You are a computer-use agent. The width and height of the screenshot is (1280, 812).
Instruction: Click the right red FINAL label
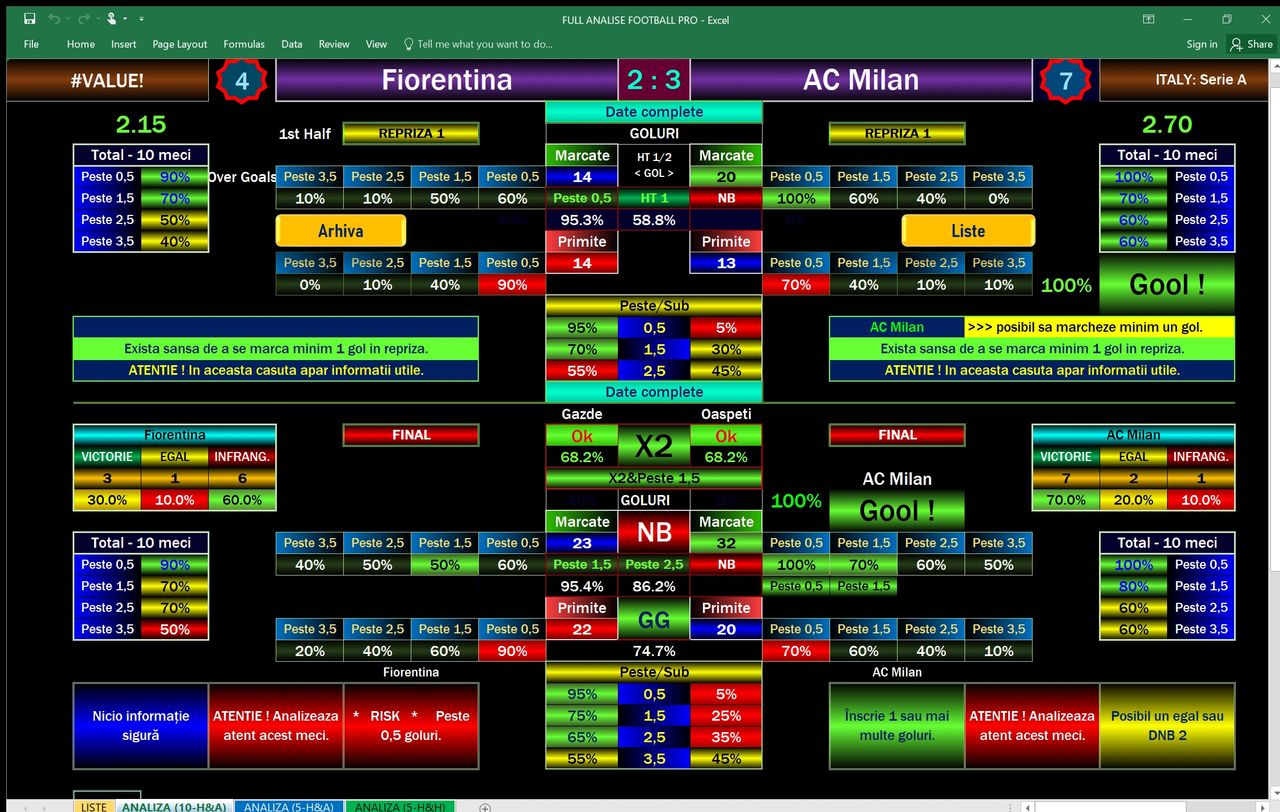point(897,435)
